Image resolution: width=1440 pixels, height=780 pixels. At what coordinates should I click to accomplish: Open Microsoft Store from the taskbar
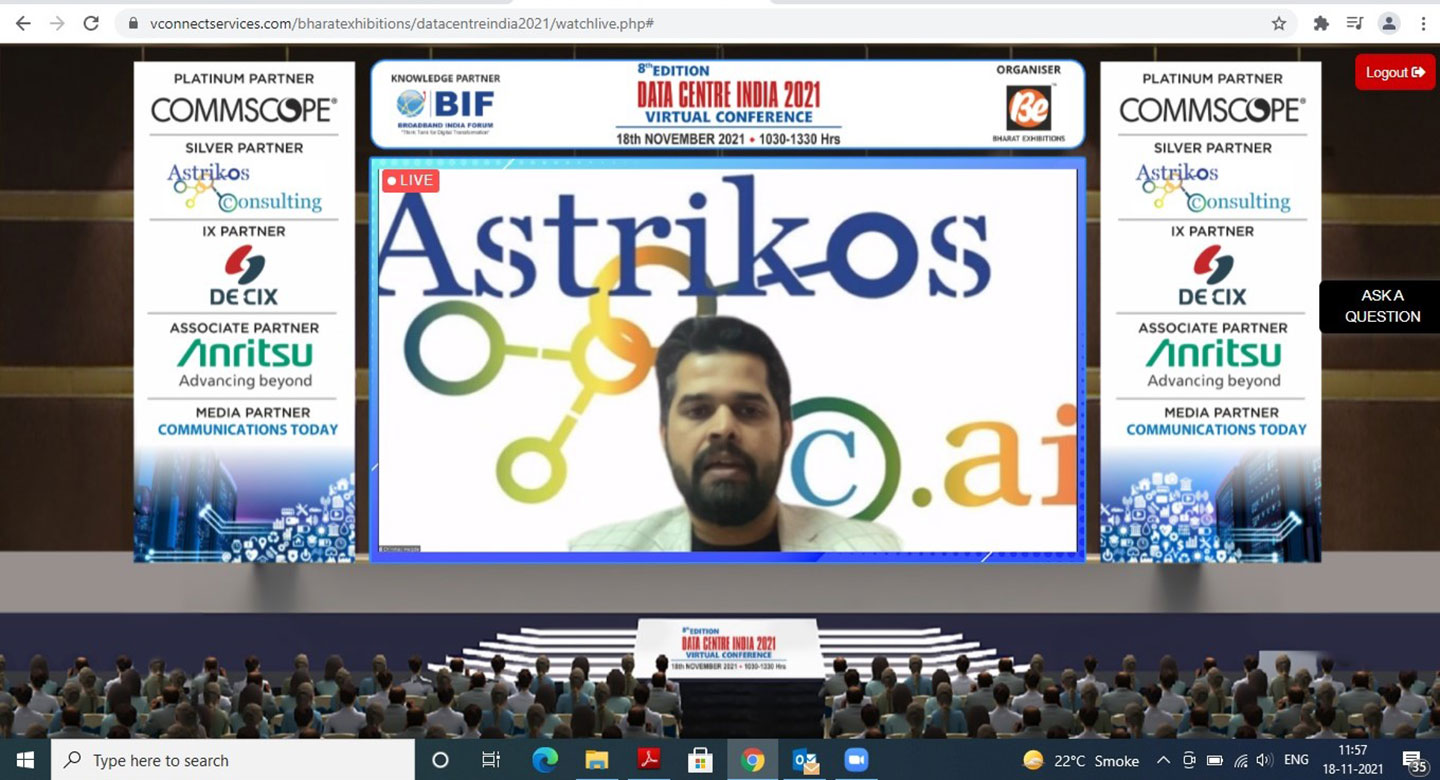(x=701, y=760)
